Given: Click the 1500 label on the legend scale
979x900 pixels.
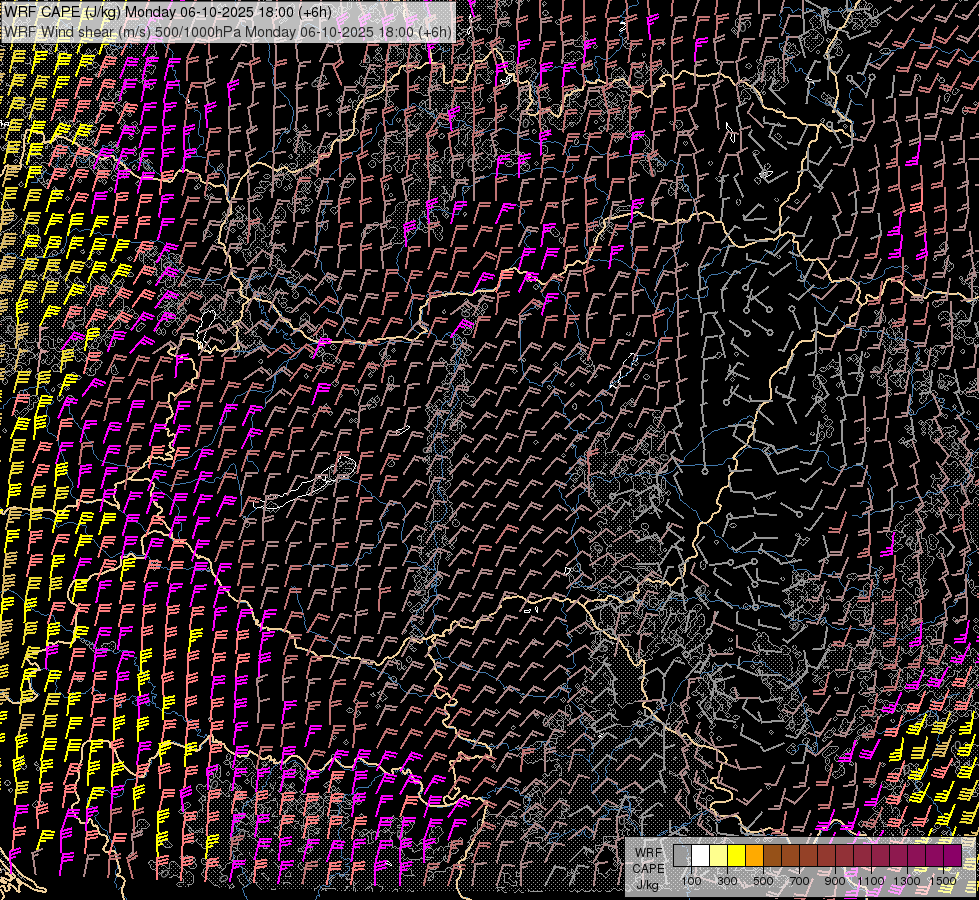Looking at the screenshot, I should [x=943, y=880].
